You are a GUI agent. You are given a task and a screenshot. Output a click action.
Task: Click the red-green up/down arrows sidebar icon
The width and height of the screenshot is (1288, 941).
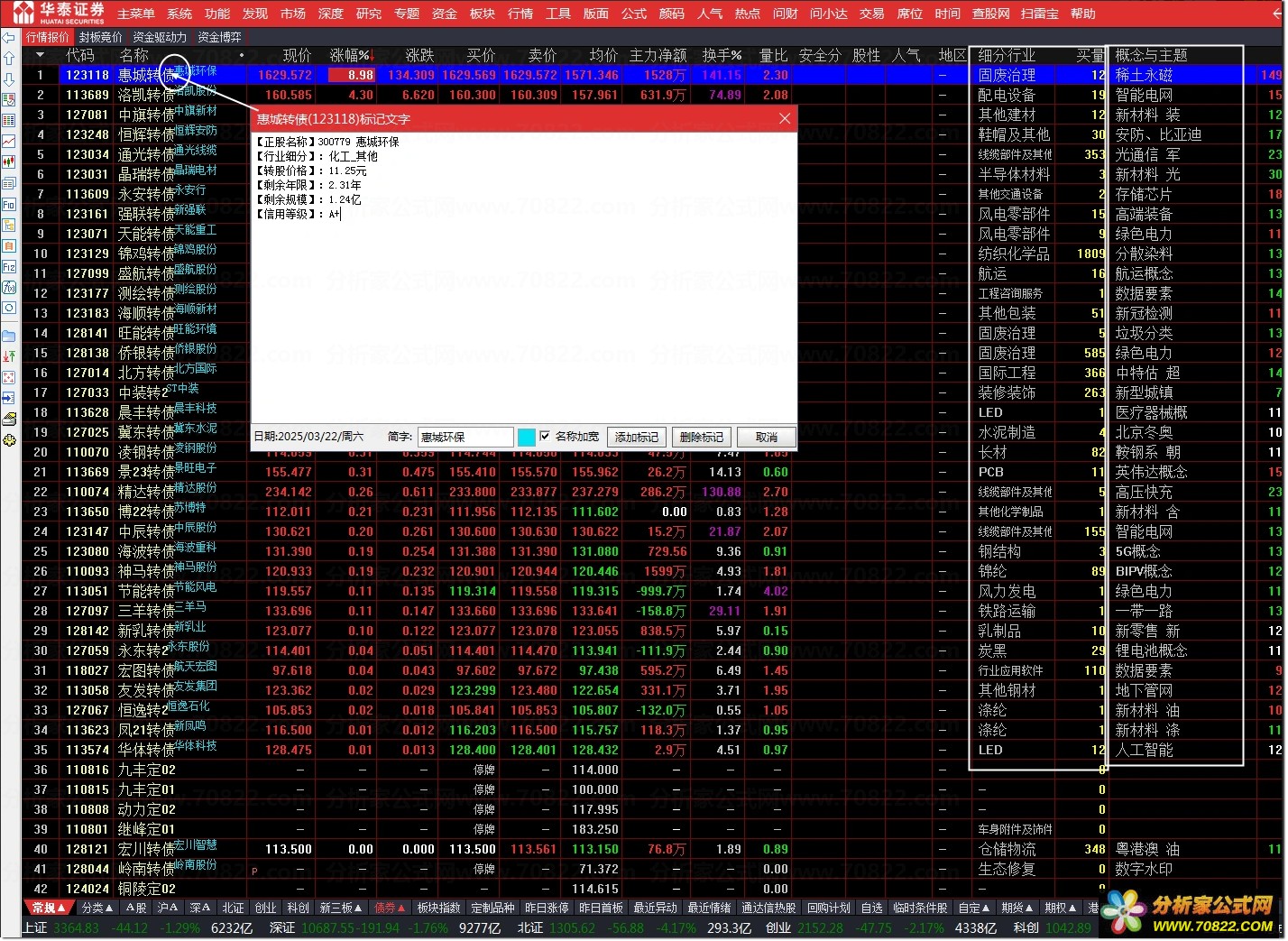9,356
